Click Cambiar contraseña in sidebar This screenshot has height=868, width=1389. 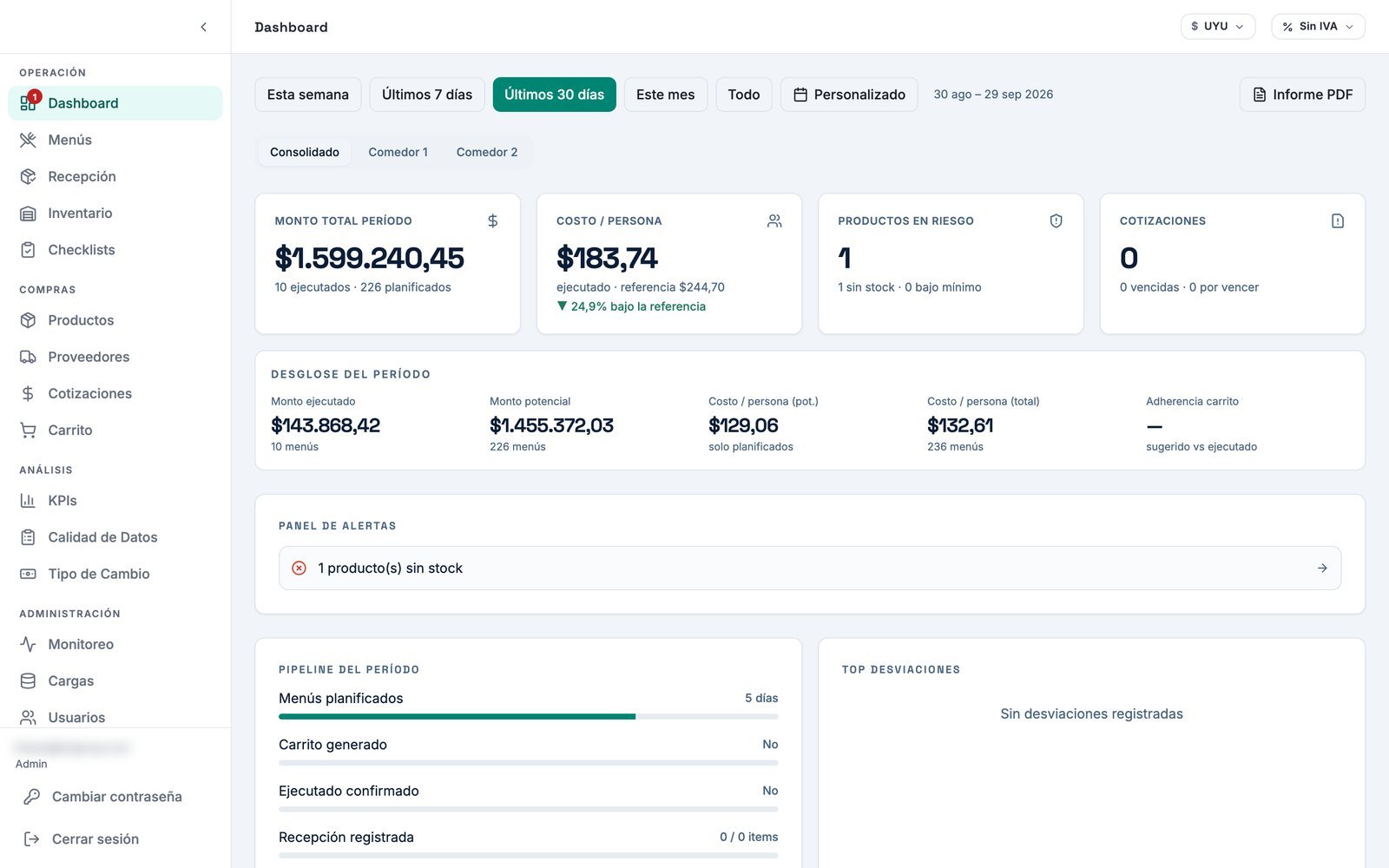pos(116,797)
